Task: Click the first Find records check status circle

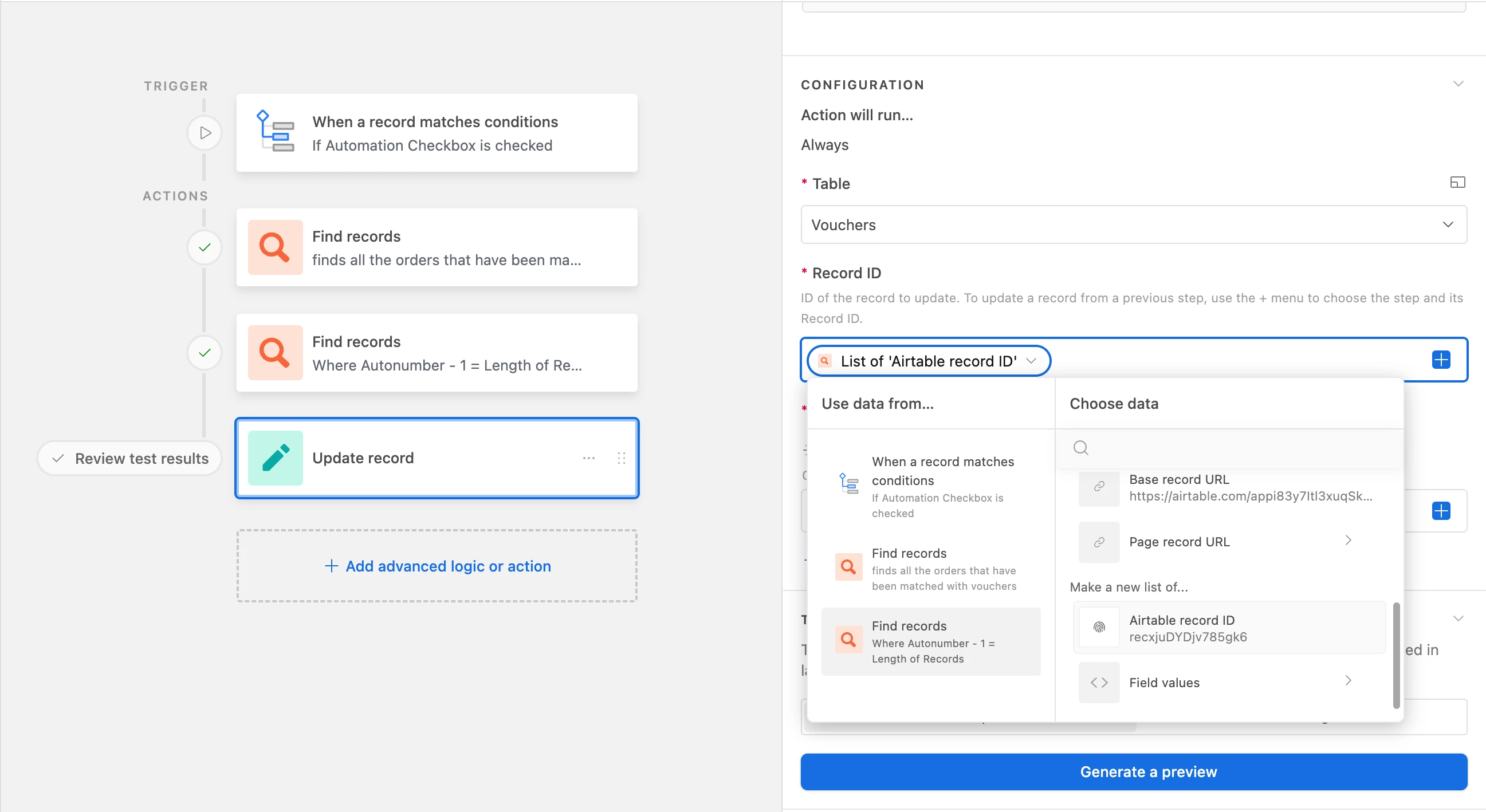Action: point(205,247)
